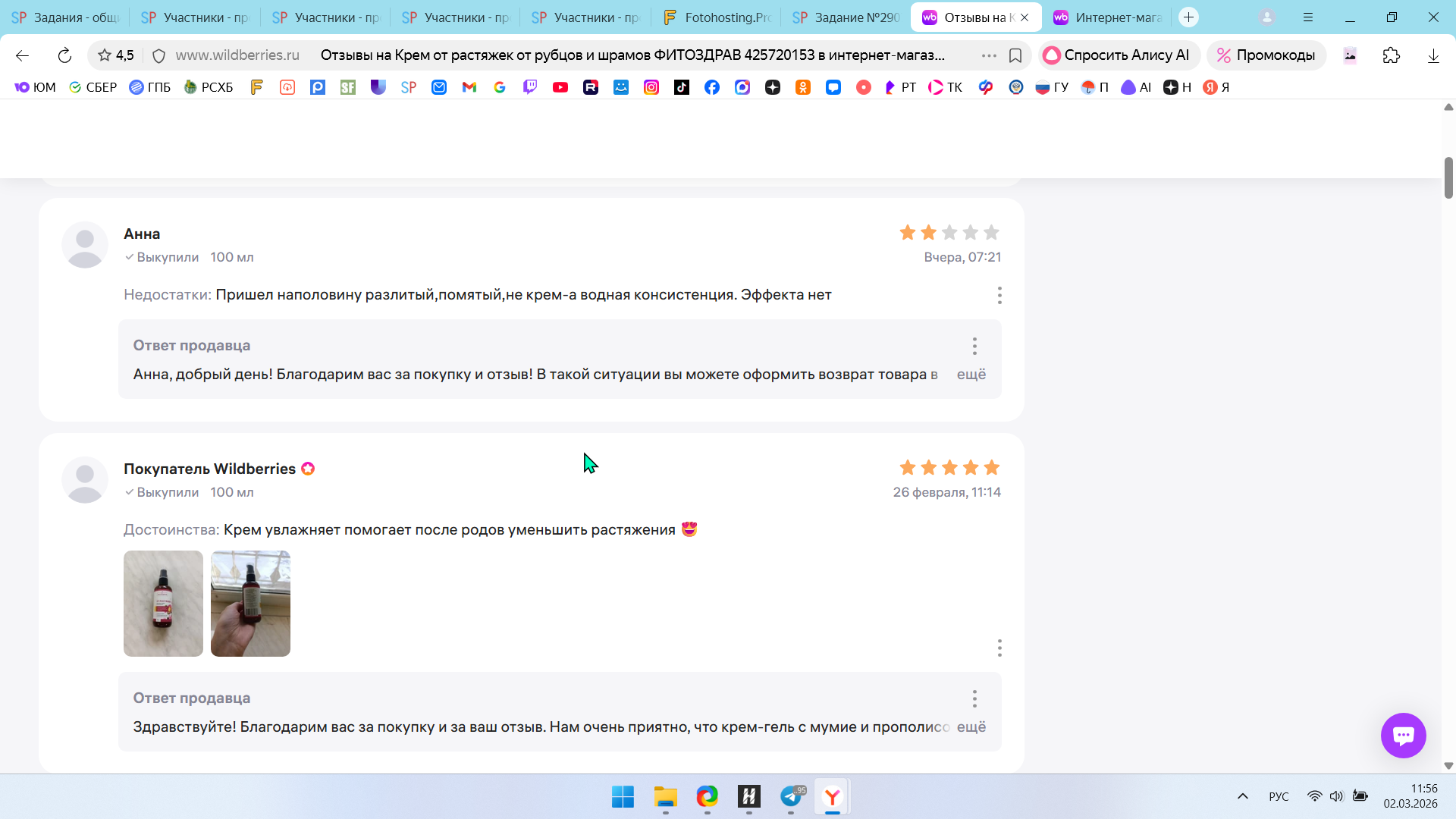This screenshot has height=819, width=1456.
Task: Open the browser extensions puzzle icon
Action: click(1391, 55)
